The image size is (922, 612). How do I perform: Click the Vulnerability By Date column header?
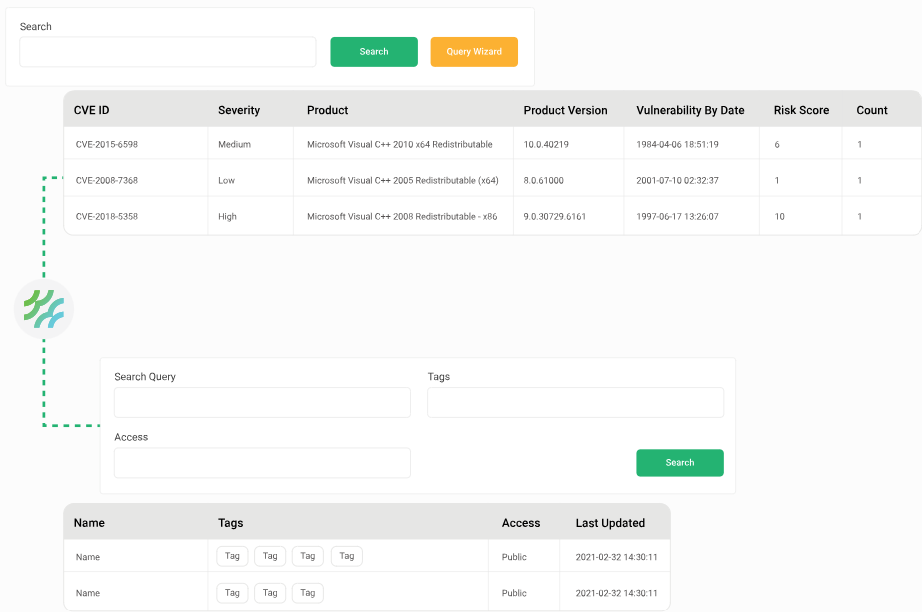[x=690, y=110]
